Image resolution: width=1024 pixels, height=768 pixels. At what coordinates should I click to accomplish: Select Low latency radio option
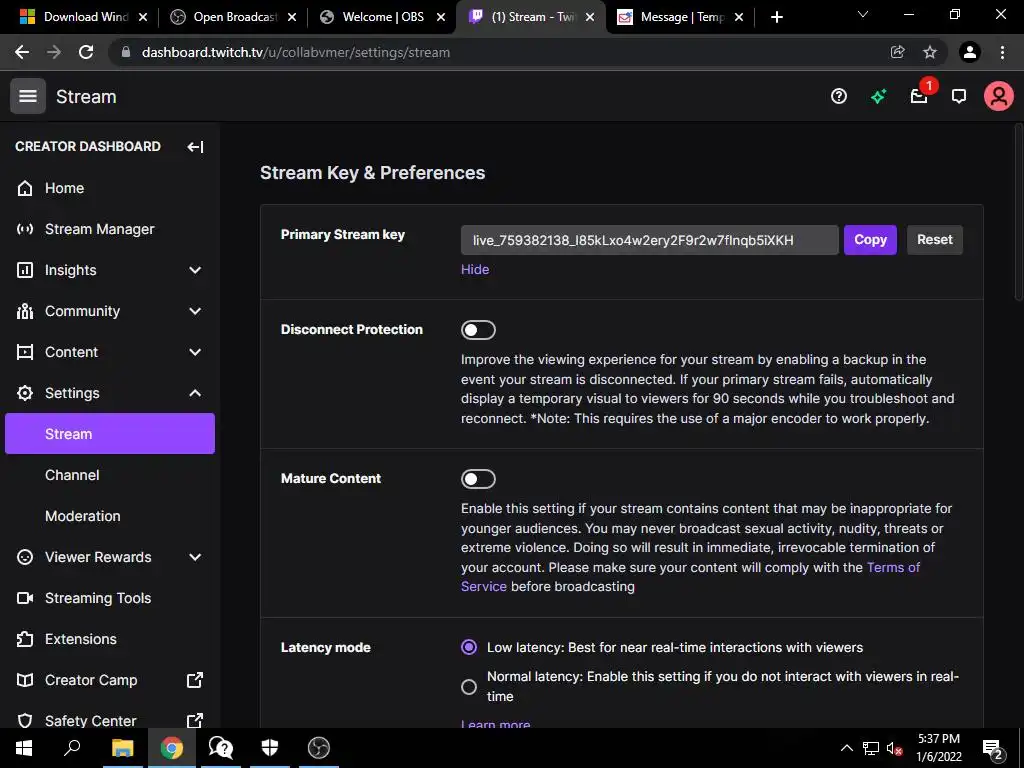point(469,647)
